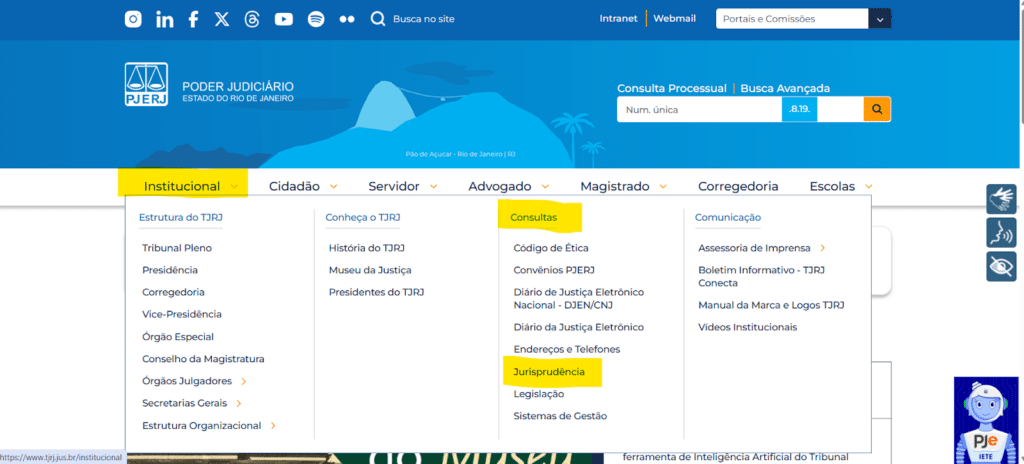Open the Instagram social icon
The image size is (1024, 464).
pyautogui.click(x=133, y=19)
